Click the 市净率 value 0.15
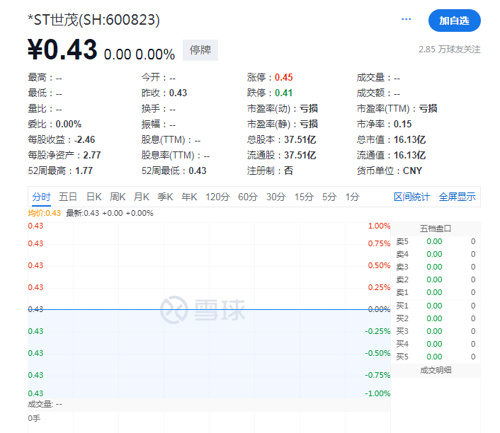Screen dimensions: 500x433 coord(403,124)
